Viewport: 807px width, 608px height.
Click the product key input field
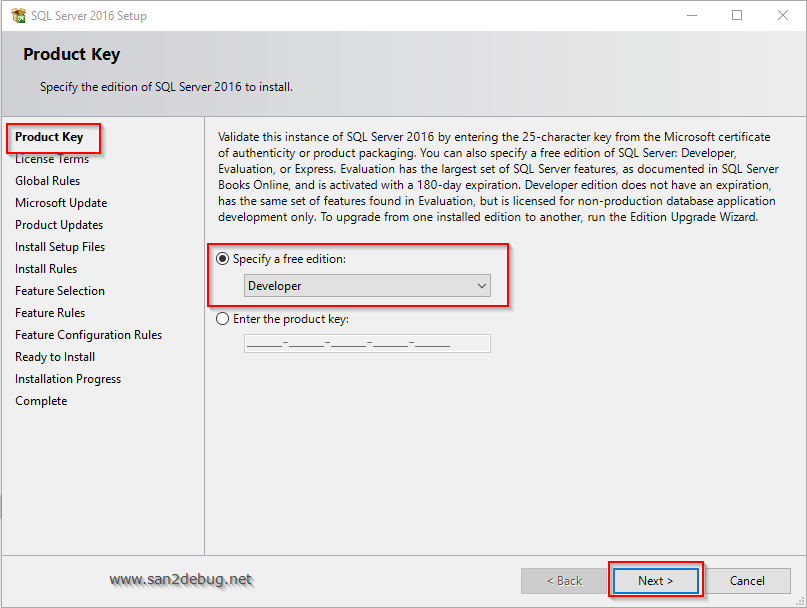367,343
